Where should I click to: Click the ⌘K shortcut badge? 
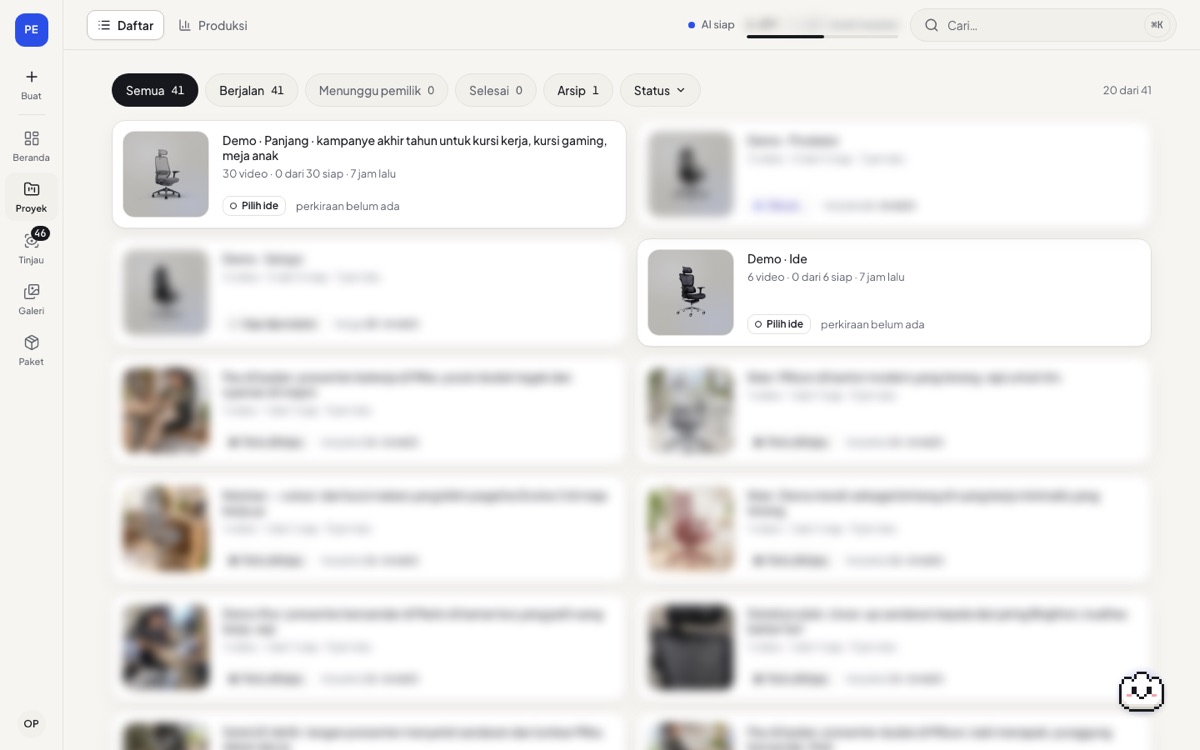(x=1157, y=25)
